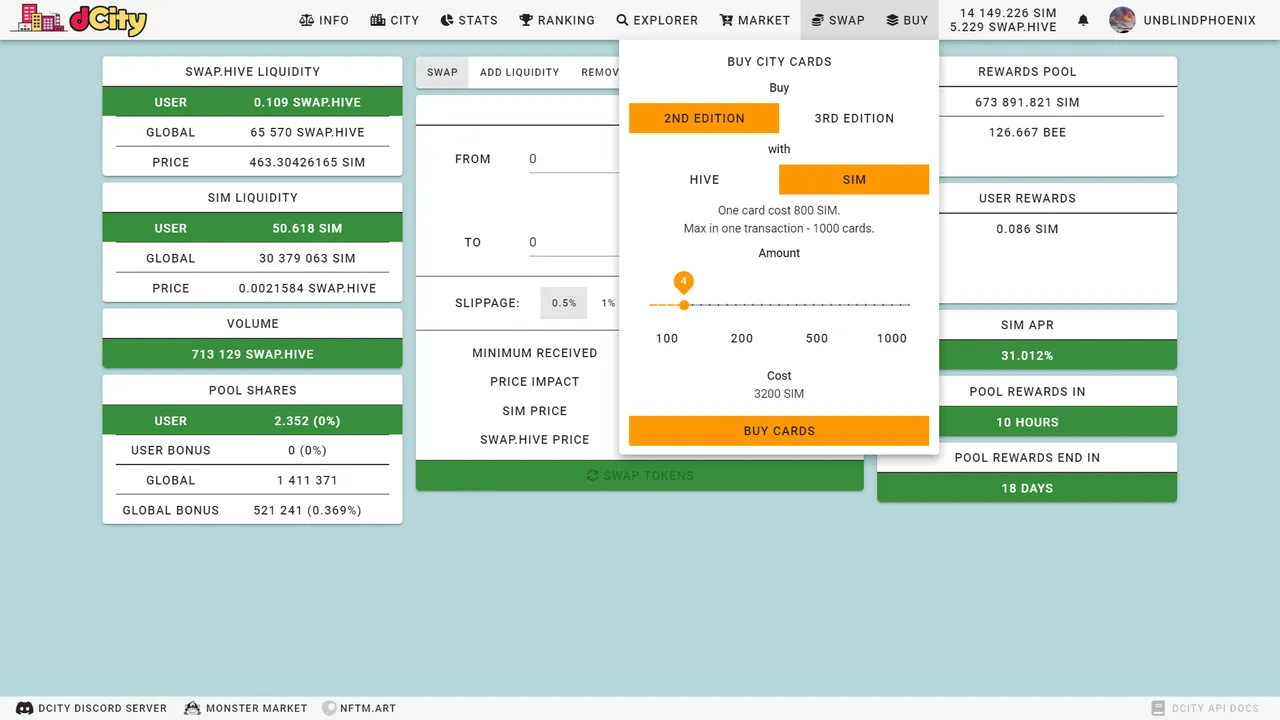Click global bonus 521 241 (0.369%)

[x=307, y=510]
